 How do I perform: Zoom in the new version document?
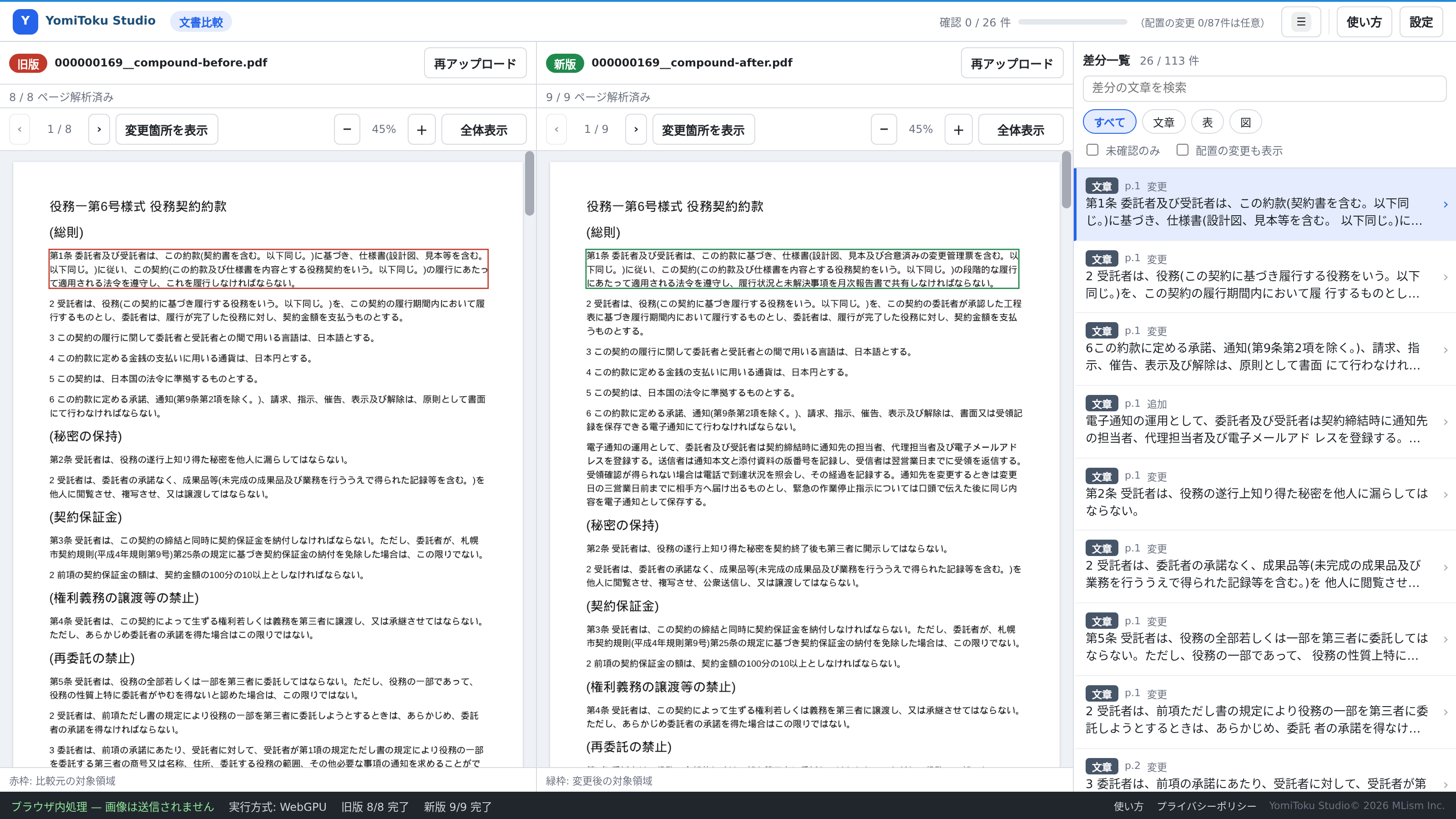(959, 129)
